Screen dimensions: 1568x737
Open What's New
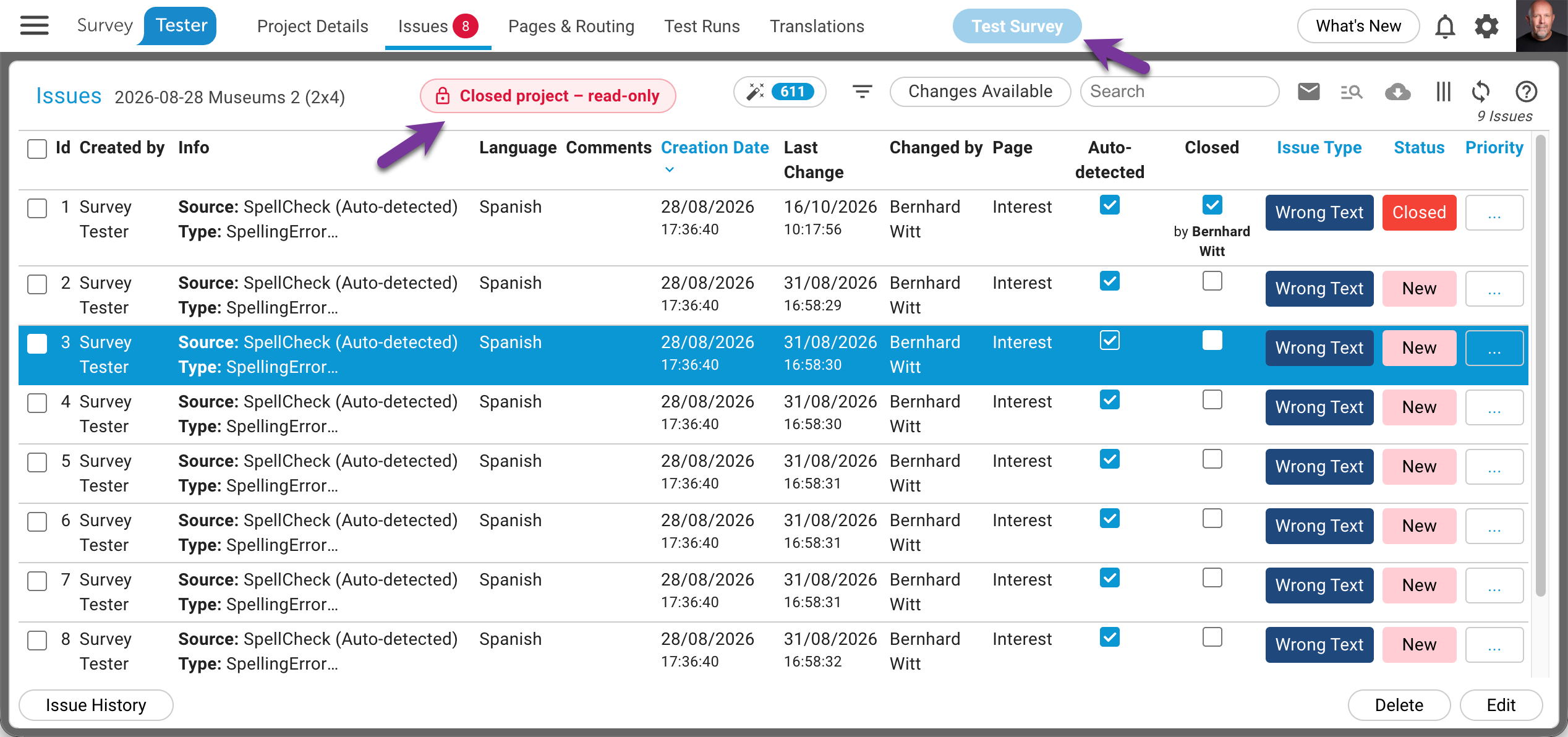point(1358,27)
